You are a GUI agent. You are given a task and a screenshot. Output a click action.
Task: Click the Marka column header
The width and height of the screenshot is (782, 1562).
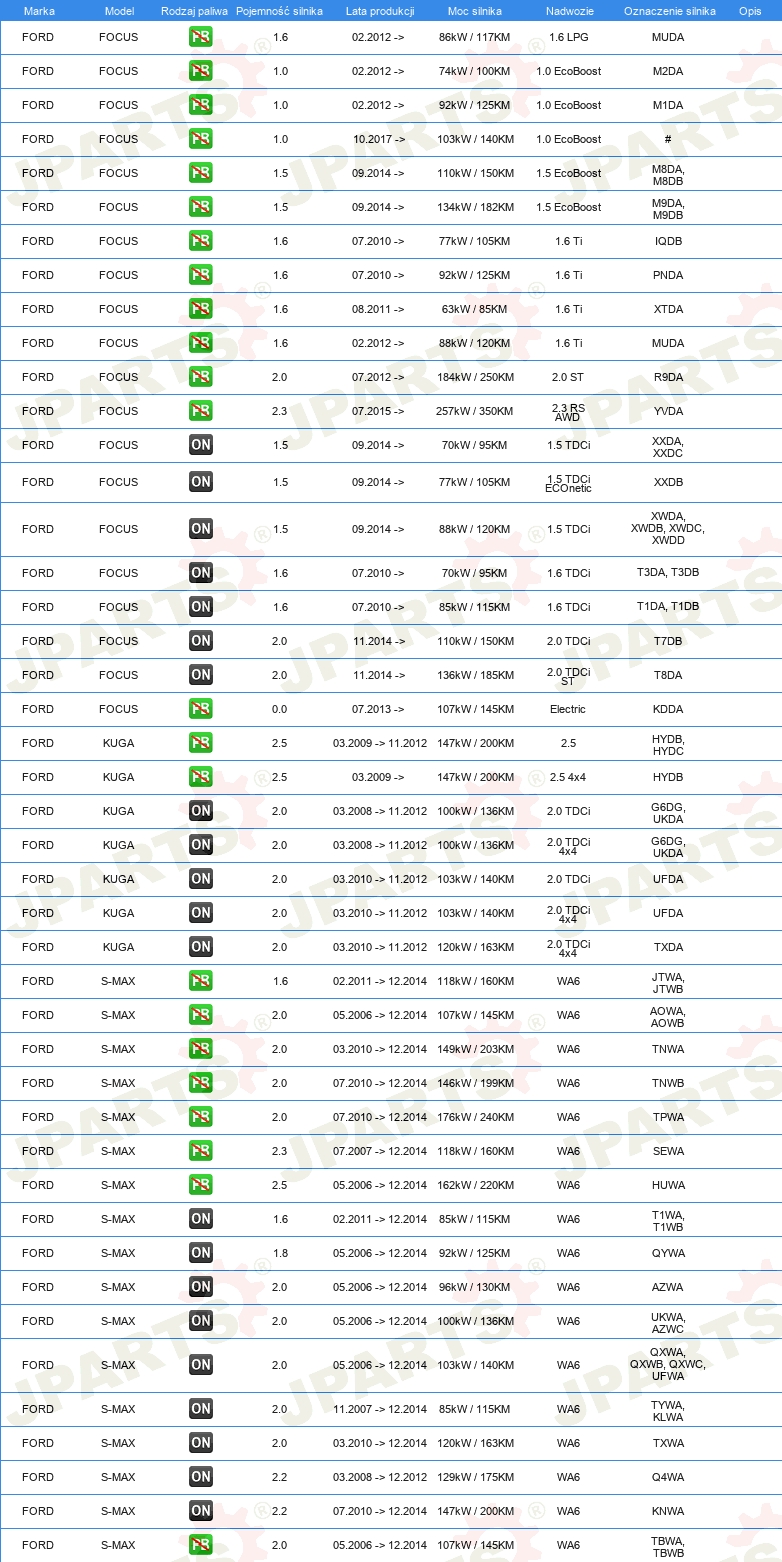39,10
